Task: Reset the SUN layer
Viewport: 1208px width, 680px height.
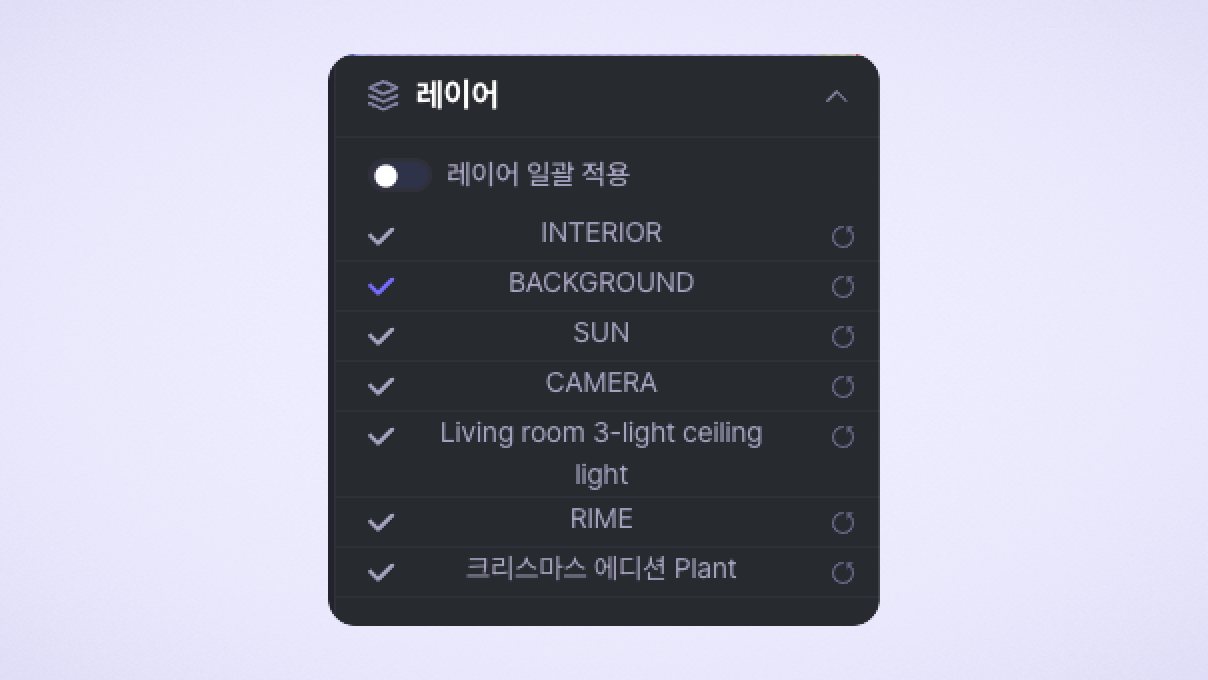Action: pos(843,337)
